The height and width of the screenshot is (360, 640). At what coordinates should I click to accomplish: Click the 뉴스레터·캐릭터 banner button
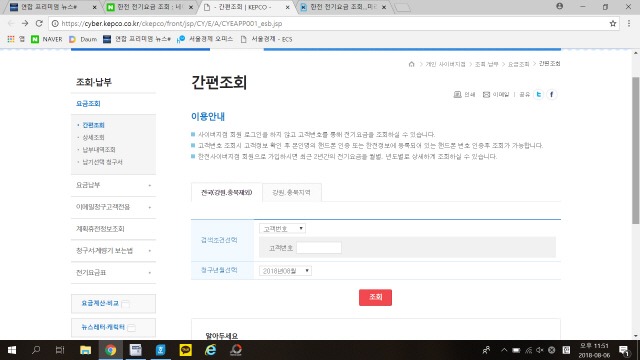[x=113, y=327]
